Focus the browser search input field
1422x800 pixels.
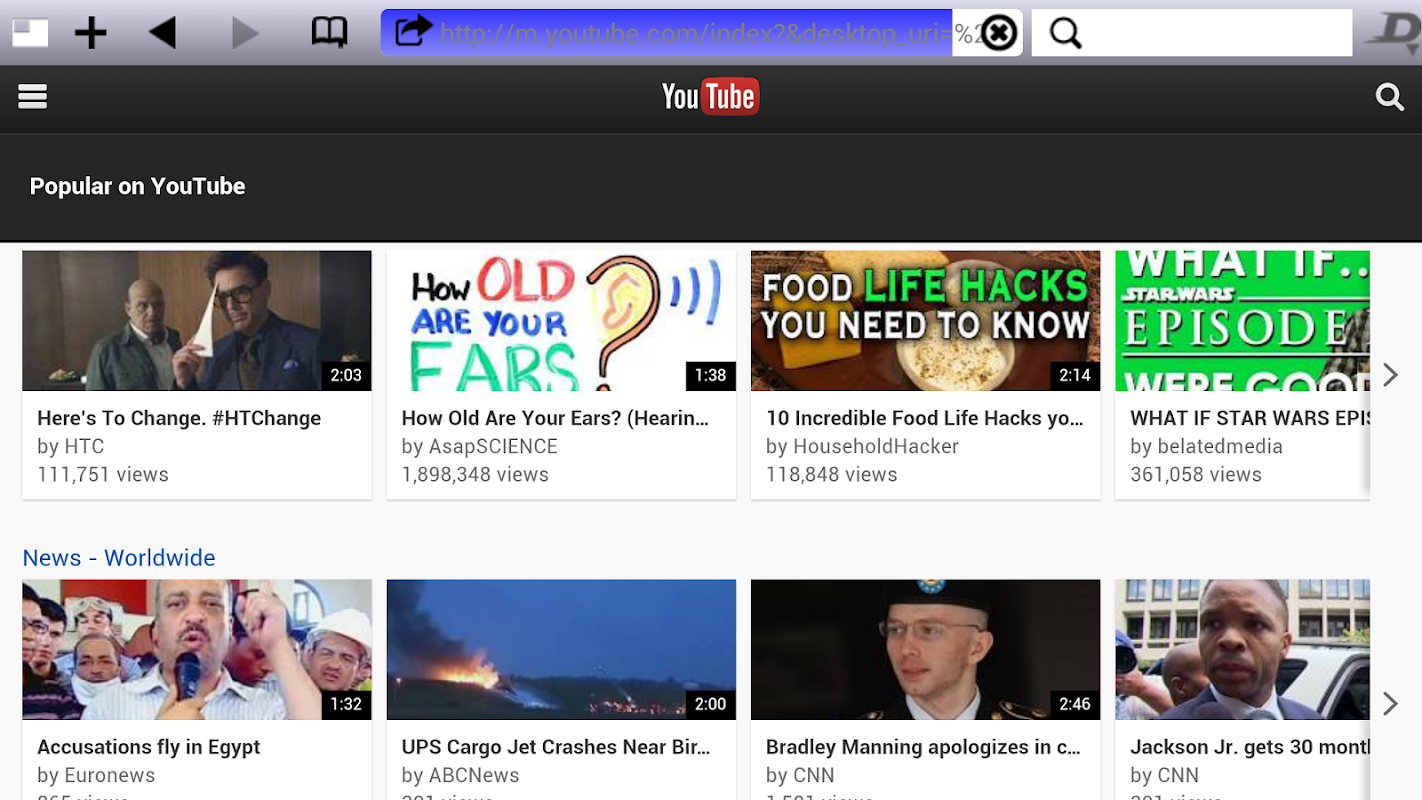coord(1192,33)
